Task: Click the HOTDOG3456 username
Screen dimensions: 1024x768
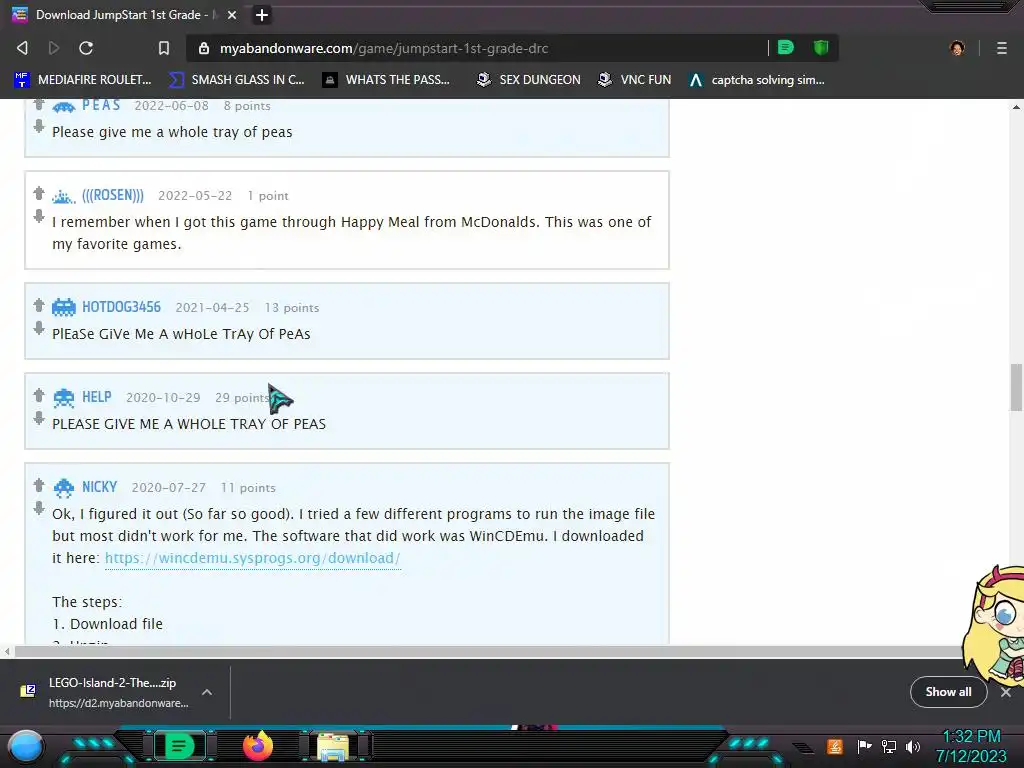Action: tap(121, 307)
